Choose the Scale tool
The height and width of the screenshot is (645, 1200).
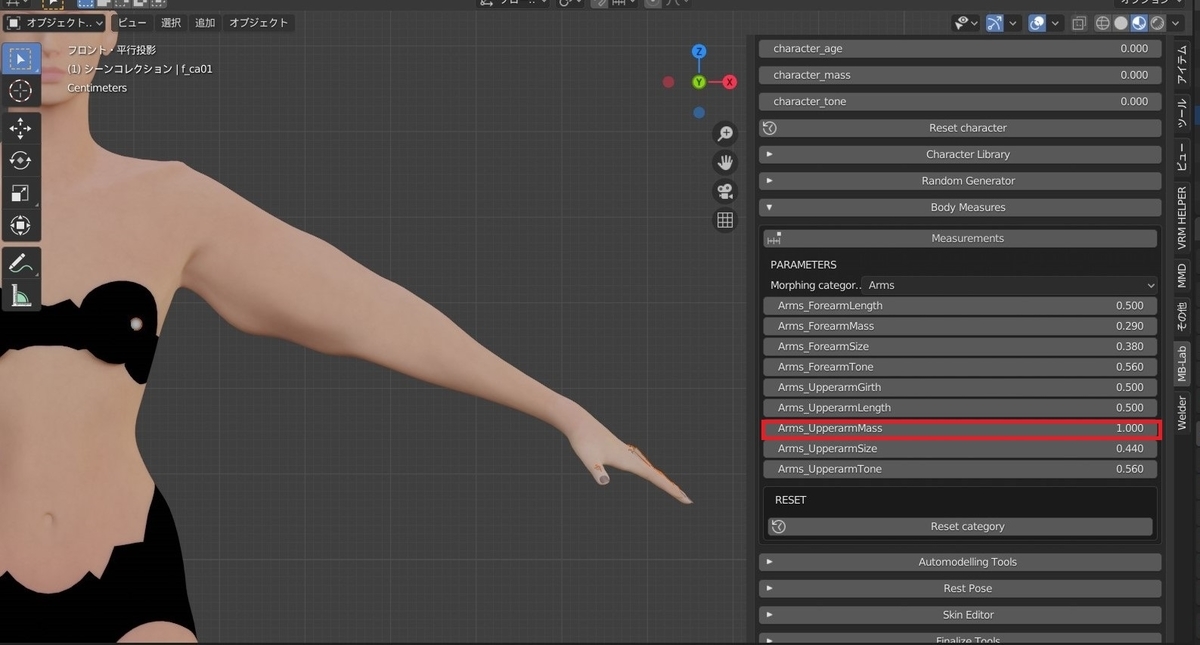[20, 193]
